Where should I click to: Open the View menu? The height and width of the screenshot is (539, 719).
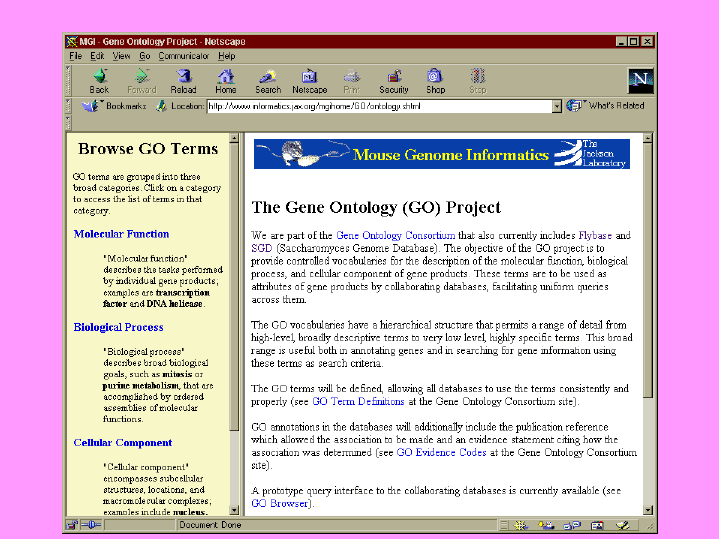pos(121,56)
